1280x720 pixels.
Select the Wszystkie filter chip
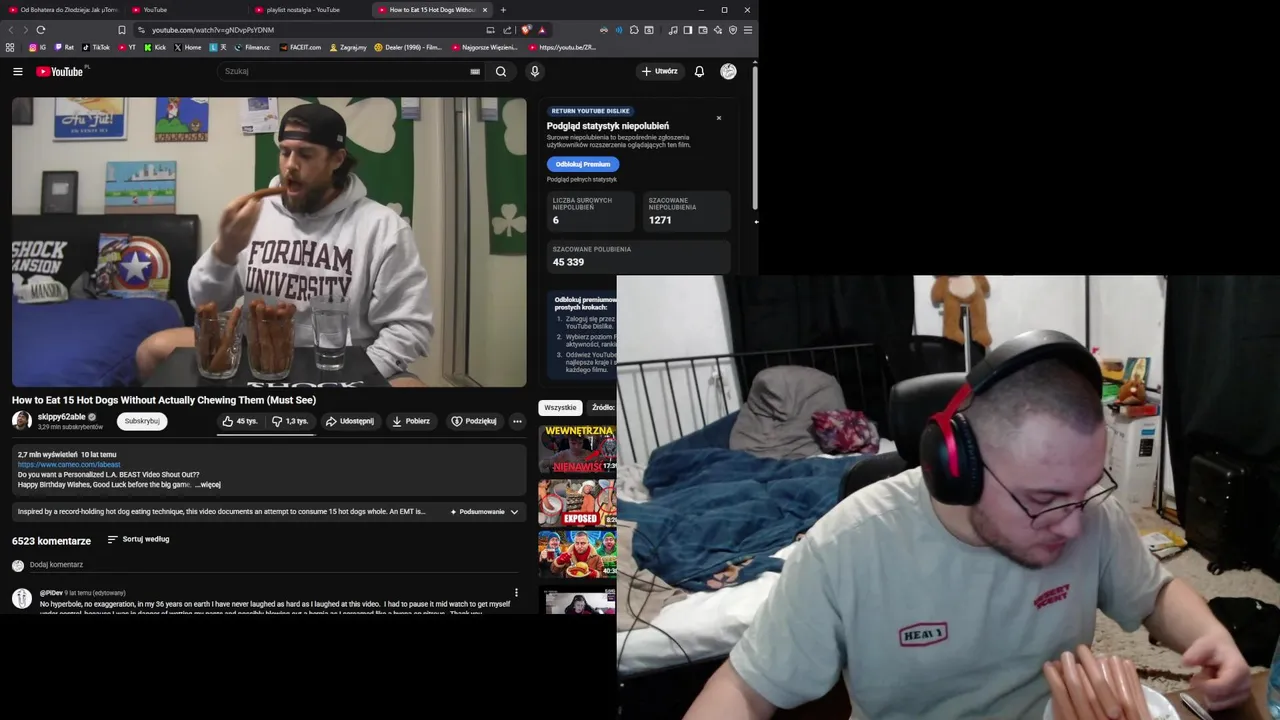click(560, 408)
